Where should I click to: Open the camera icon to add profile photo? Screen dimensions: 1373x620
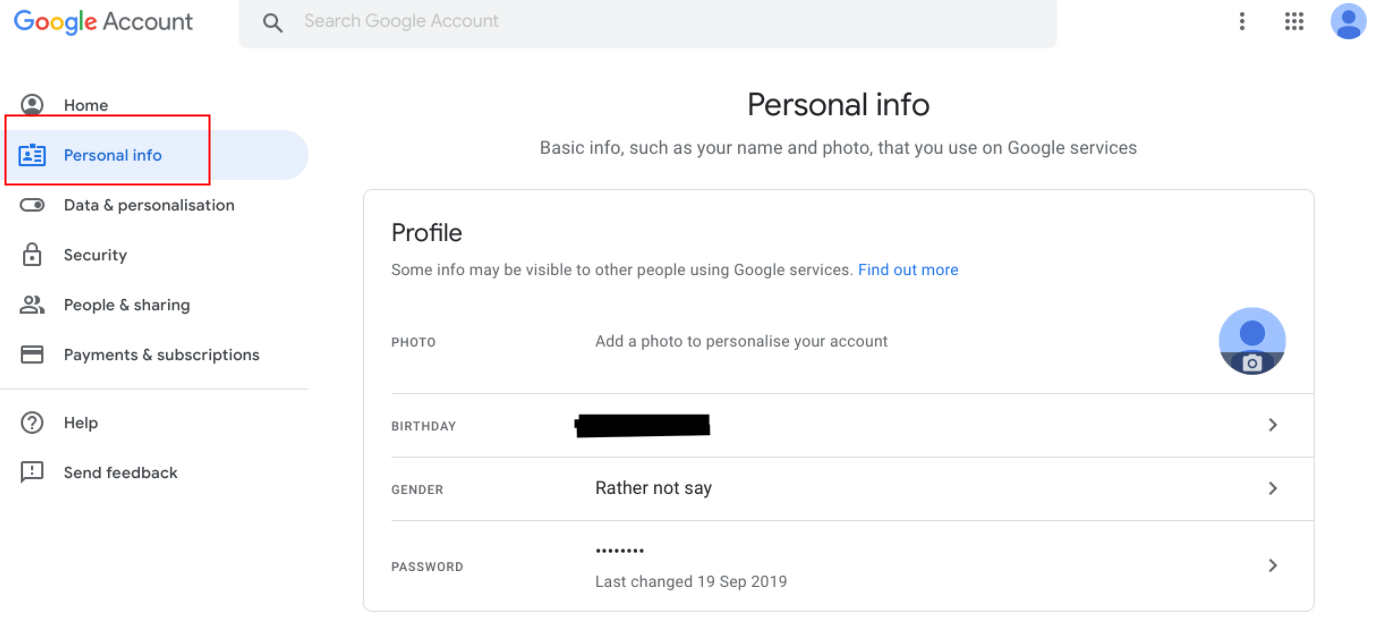[x=1252, y=364]
